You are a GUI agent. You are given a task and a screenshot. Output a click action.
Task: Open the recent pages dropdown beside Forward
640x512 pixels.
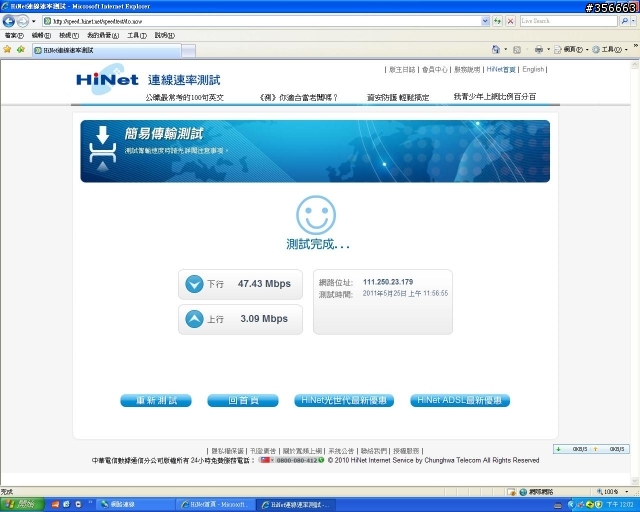click(x=33, y=21)
